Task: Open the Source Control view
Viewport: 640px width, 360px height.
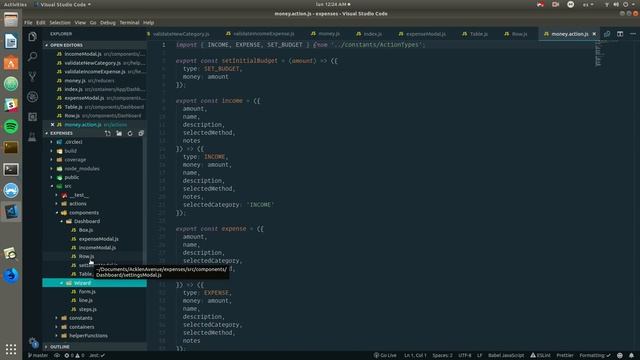Action: click(x=32, y=76)
